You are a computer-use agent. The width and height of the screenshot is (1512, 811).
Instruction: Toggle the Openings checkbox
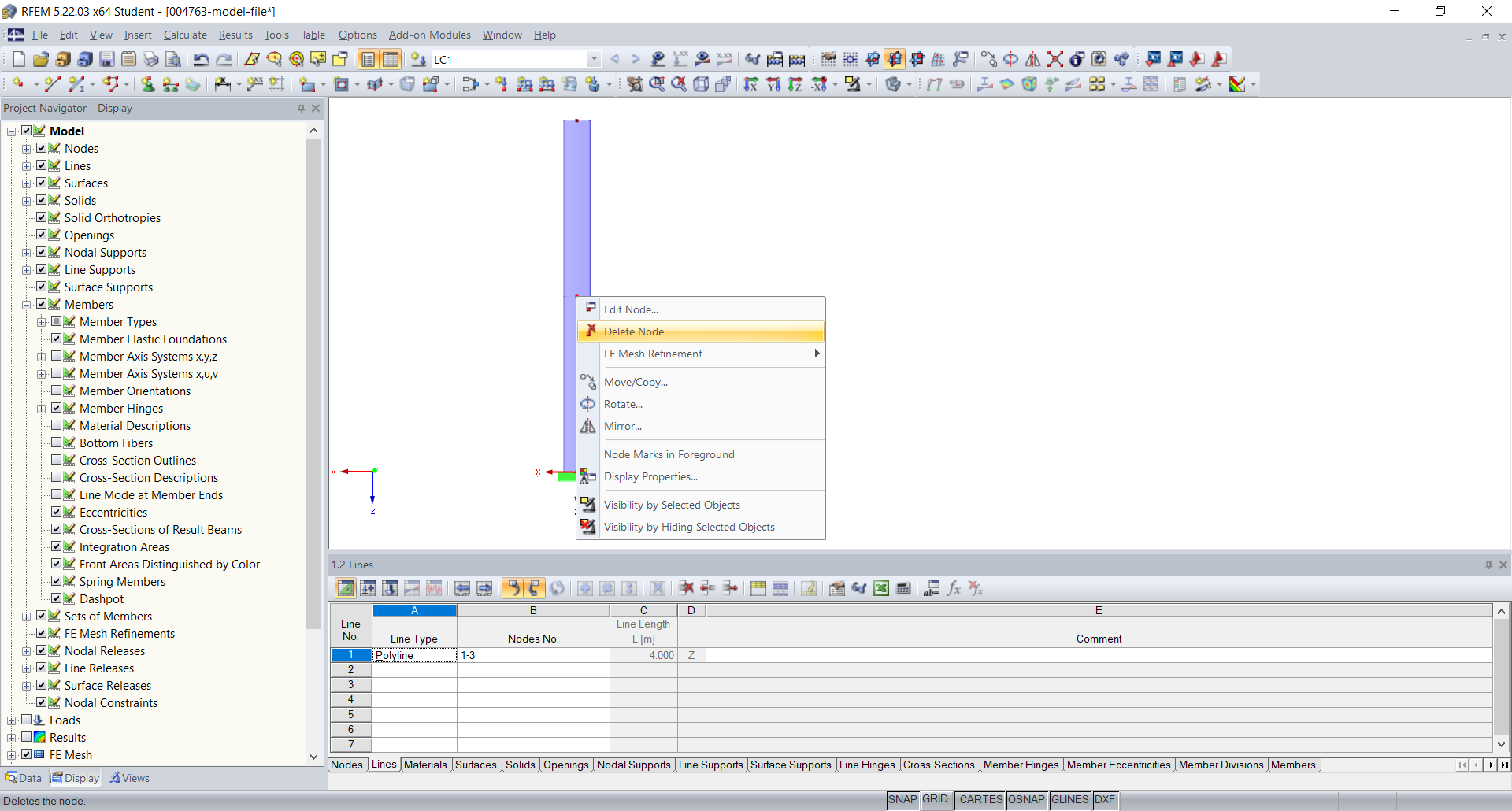[x=42, y=235]
